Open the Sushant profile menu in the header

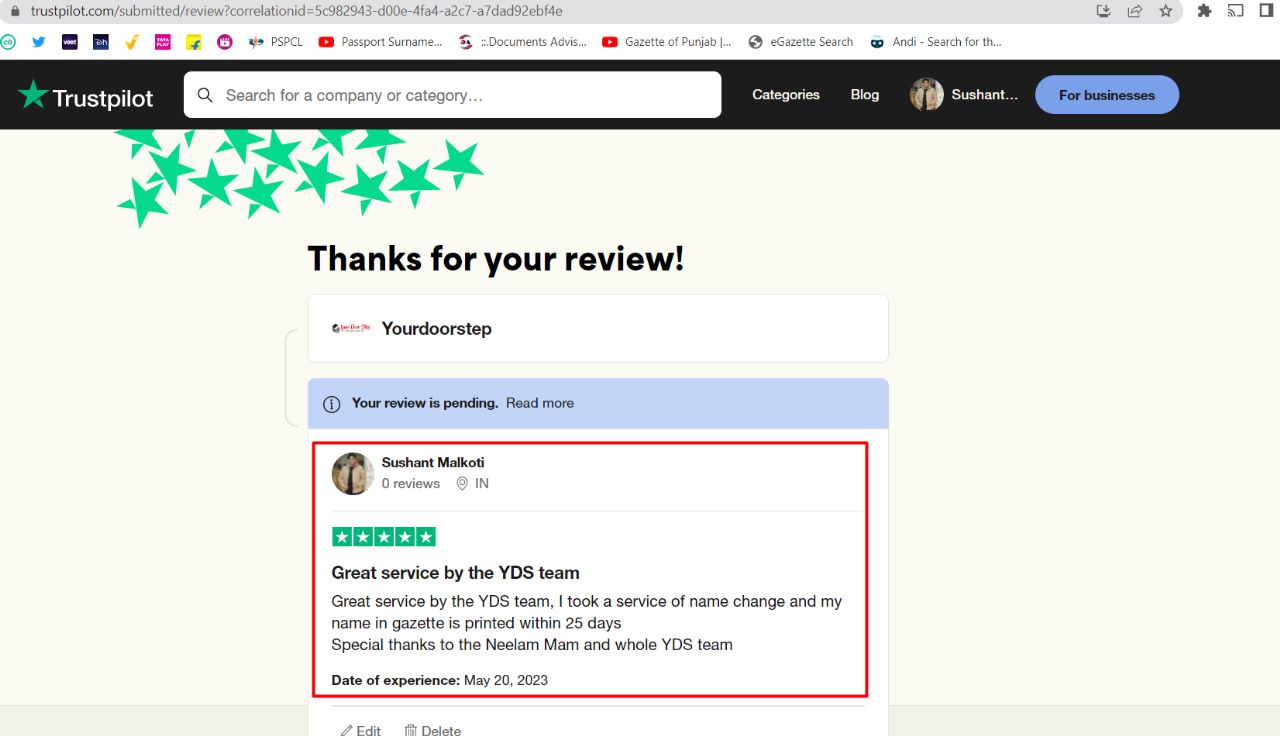[964, 95]
